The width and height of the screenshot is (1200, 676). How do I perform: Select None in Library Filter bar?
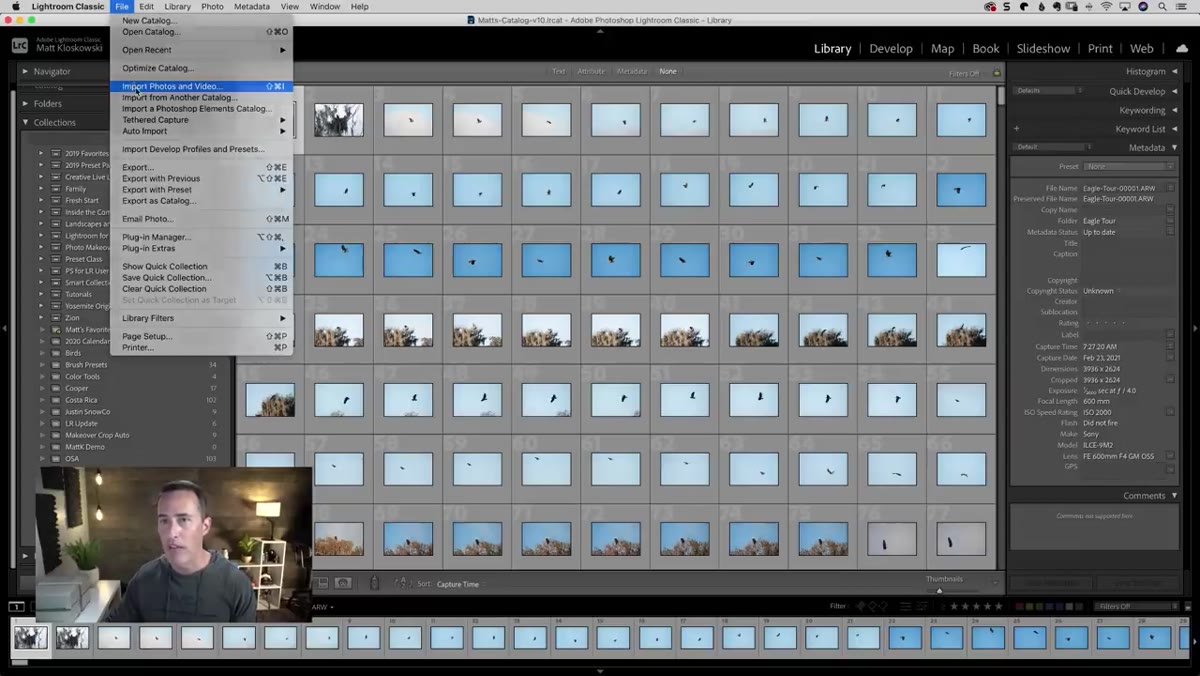pos(668,71)
